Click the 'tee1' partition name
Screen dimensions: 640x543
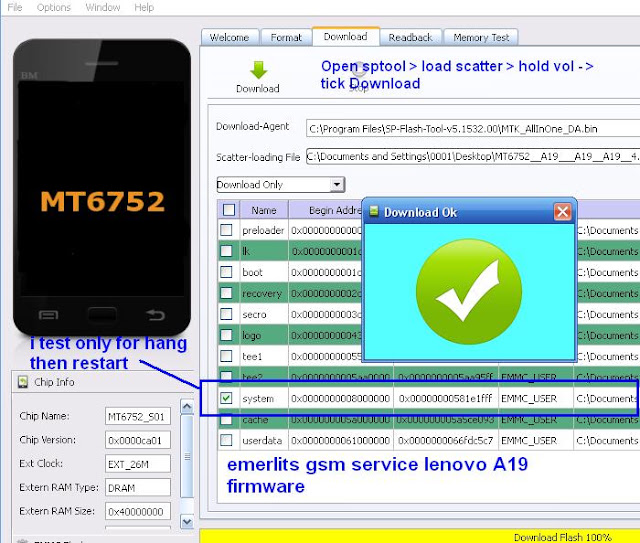252,356
